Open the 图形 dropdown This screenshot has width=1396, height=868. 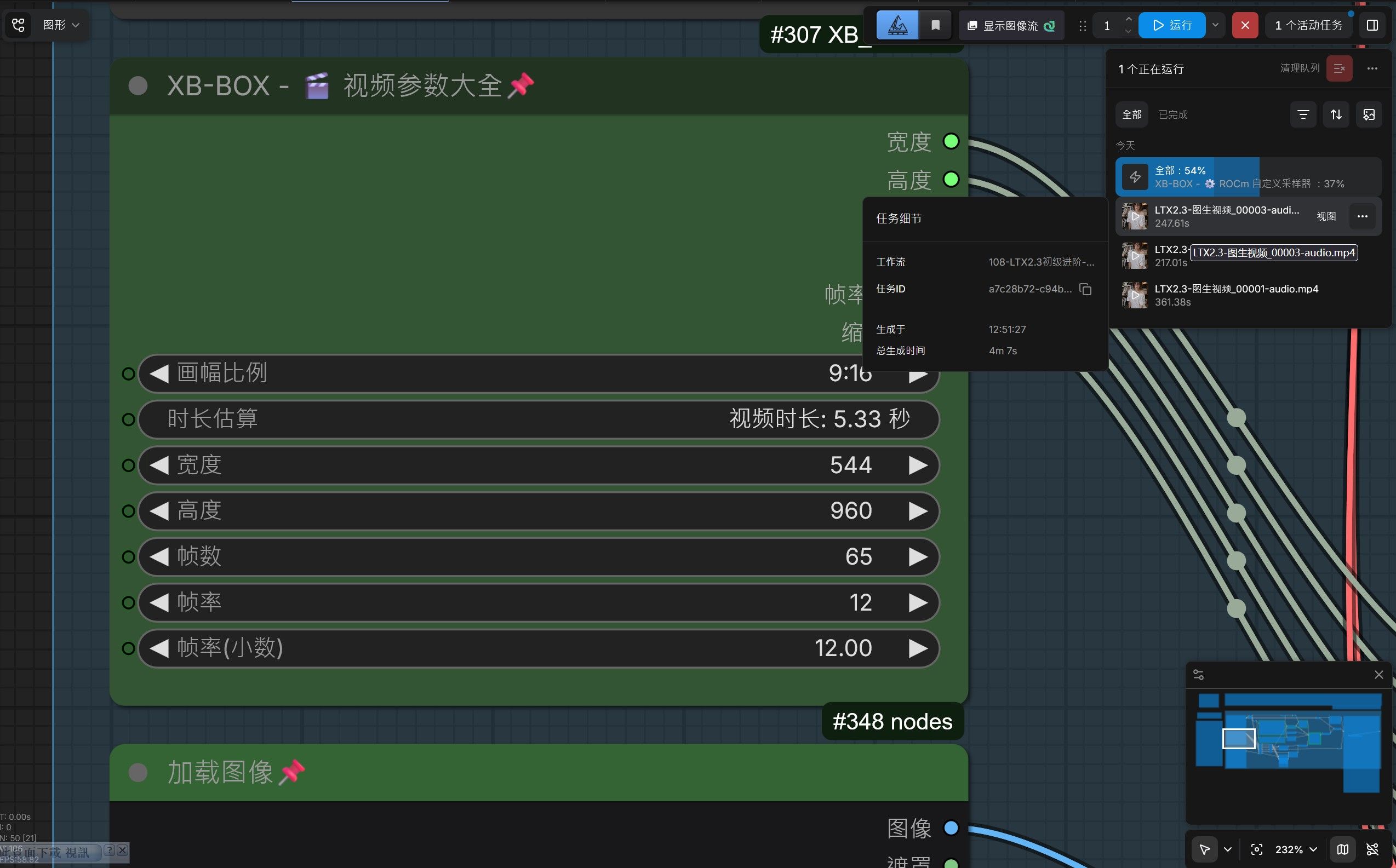(x=61, y=25)
